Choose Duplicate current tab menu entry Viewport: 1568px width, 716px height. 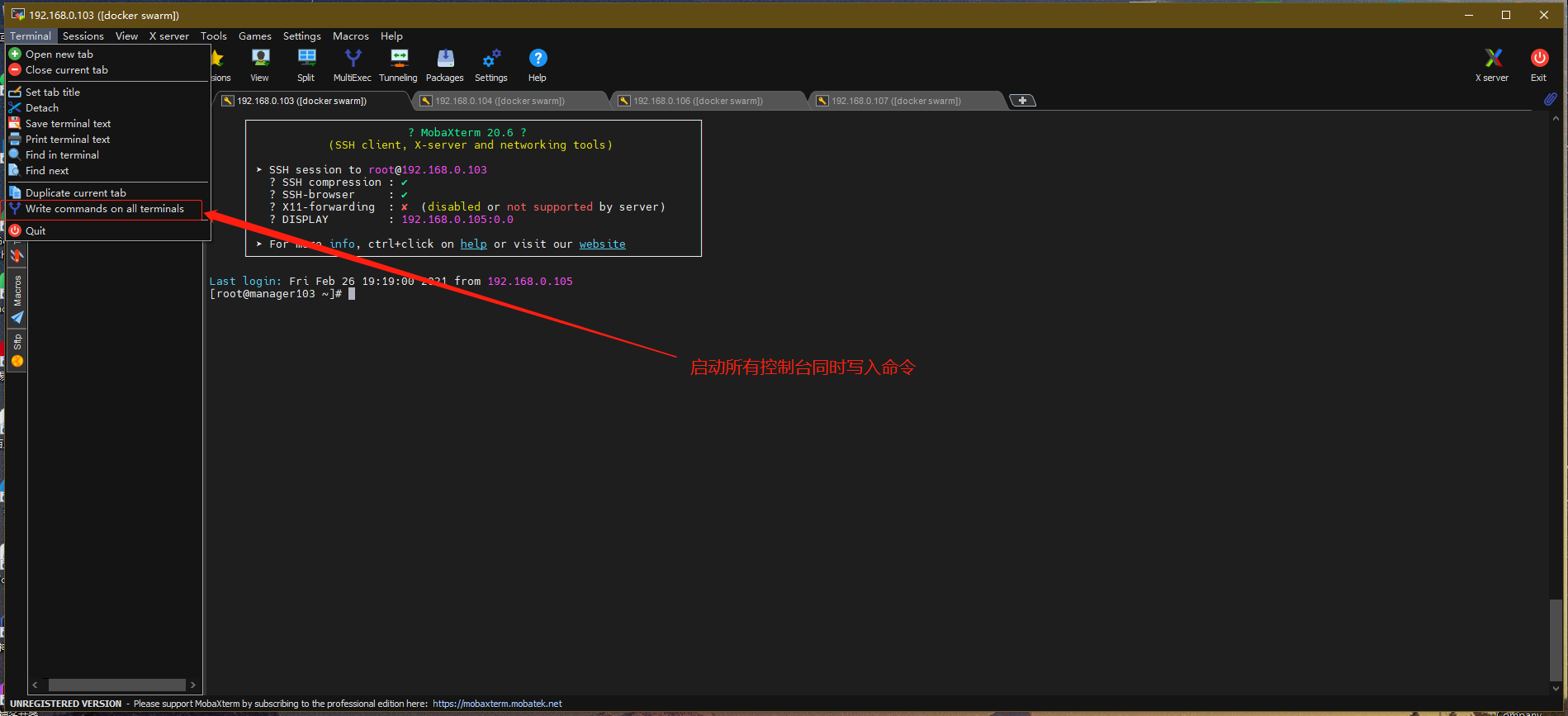[75, 193]
